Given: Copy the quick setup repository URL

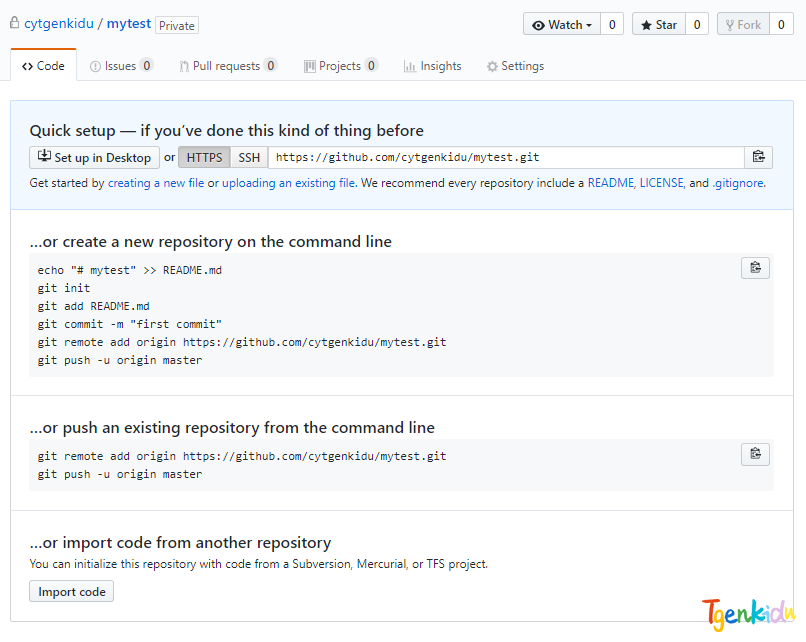Looking at the screenshot, I should 758,157.
